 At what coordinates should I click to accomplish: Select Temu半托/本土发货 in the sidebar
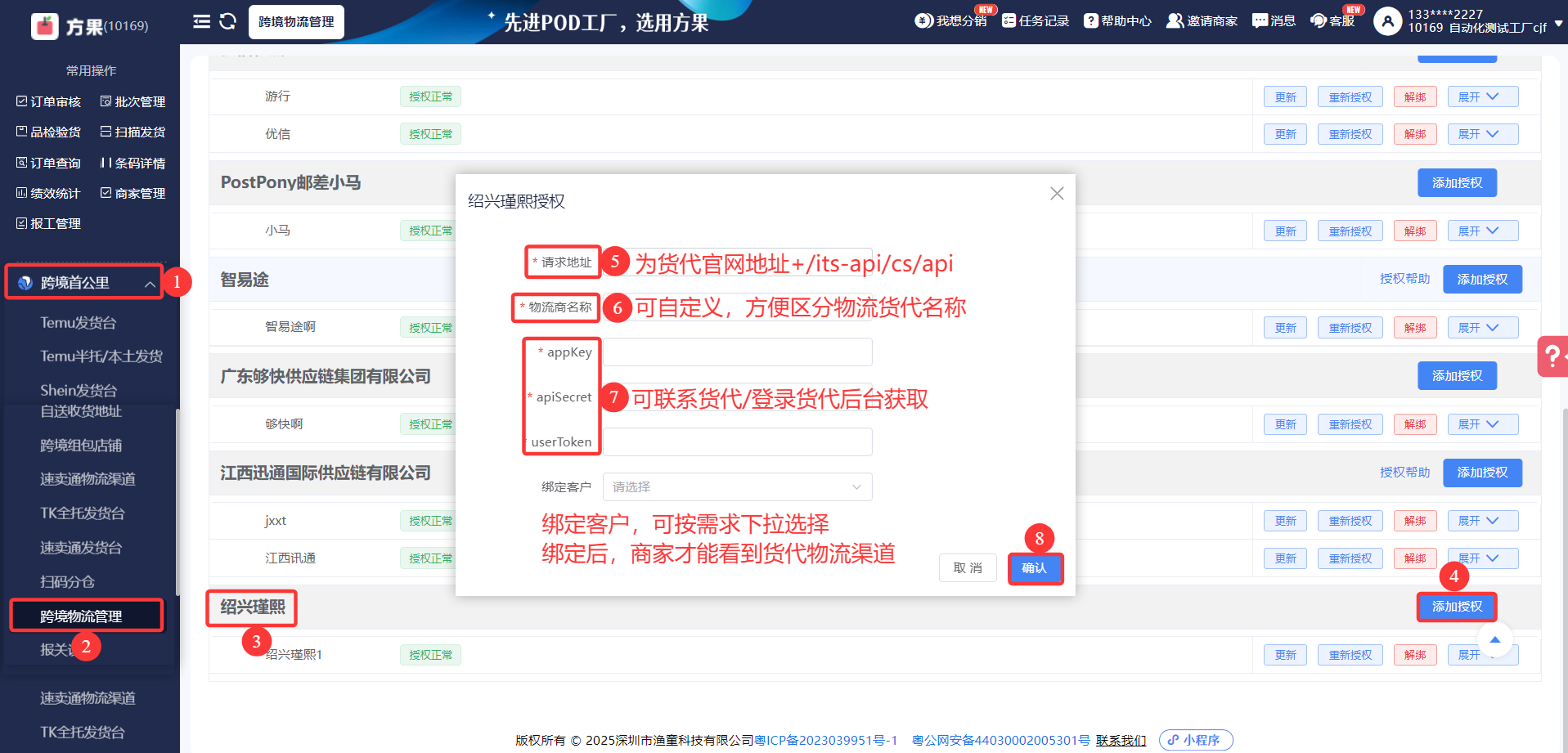[x=101, y=356]
